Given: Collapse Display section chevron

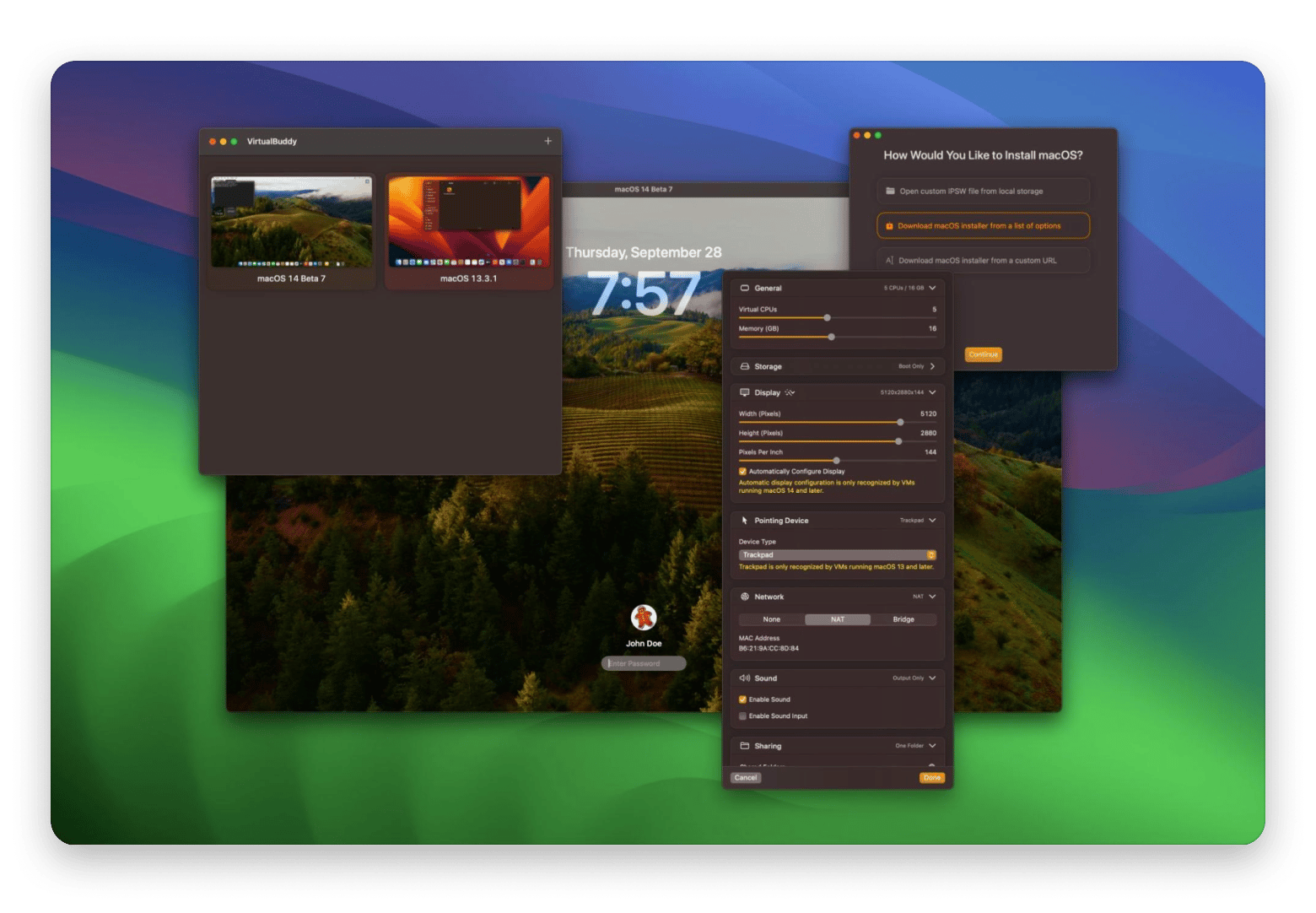Looking at the screenshot, I should [x=932, y=392].
